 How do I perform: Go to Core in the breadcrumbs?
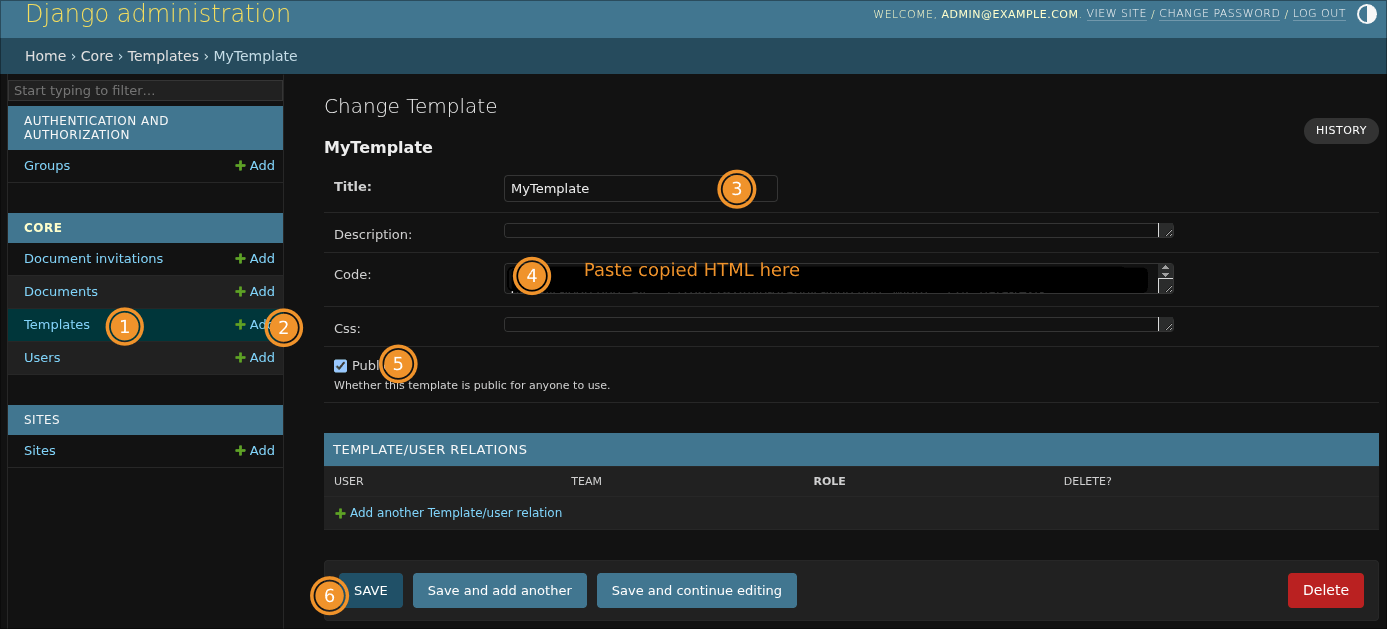coord(97,56)
